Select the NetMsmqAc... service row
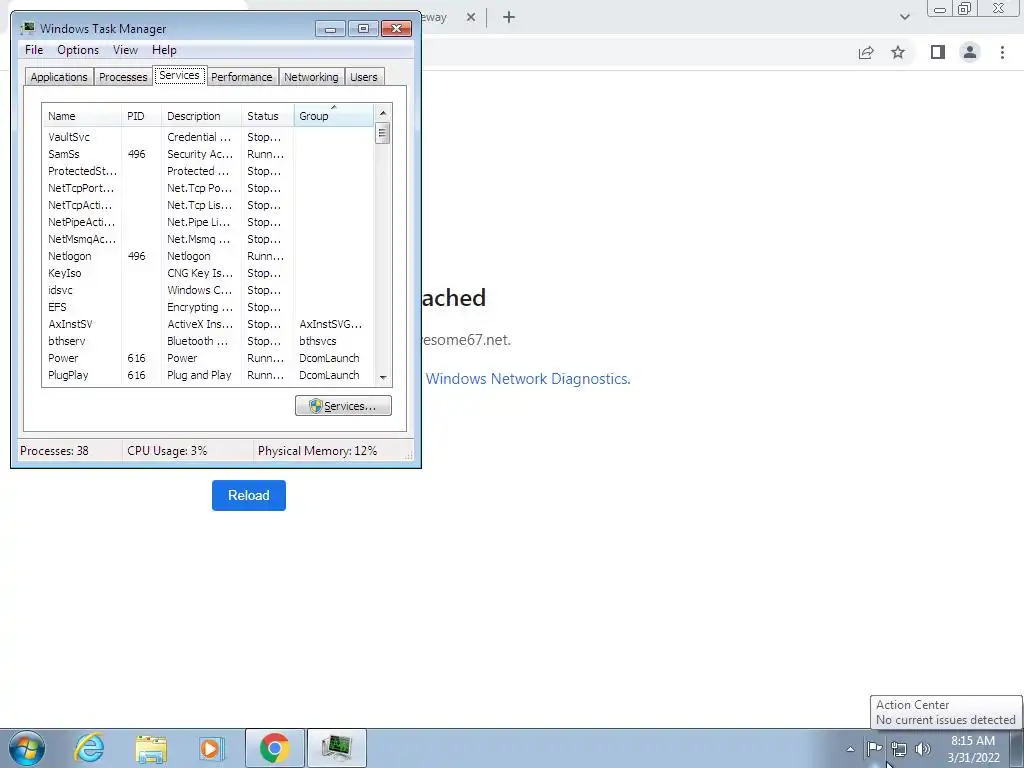Viewport: 1024px width, 768px height. click(x=208, y=239)
